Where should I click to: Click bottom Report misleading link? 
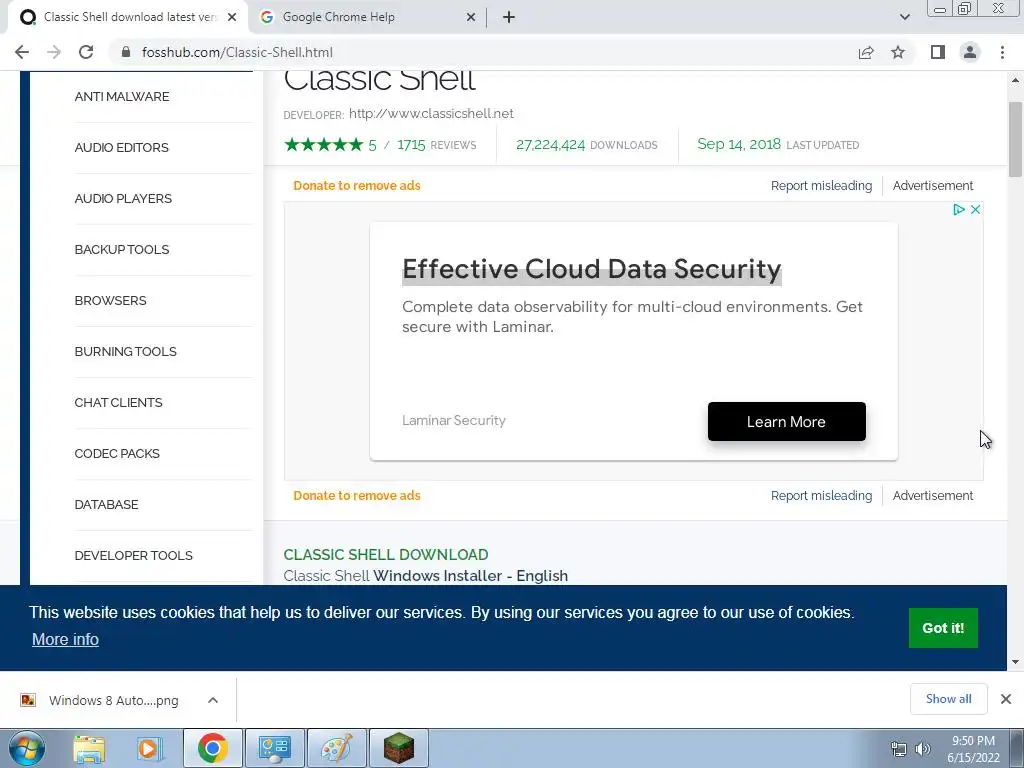[x=821, y=496]
